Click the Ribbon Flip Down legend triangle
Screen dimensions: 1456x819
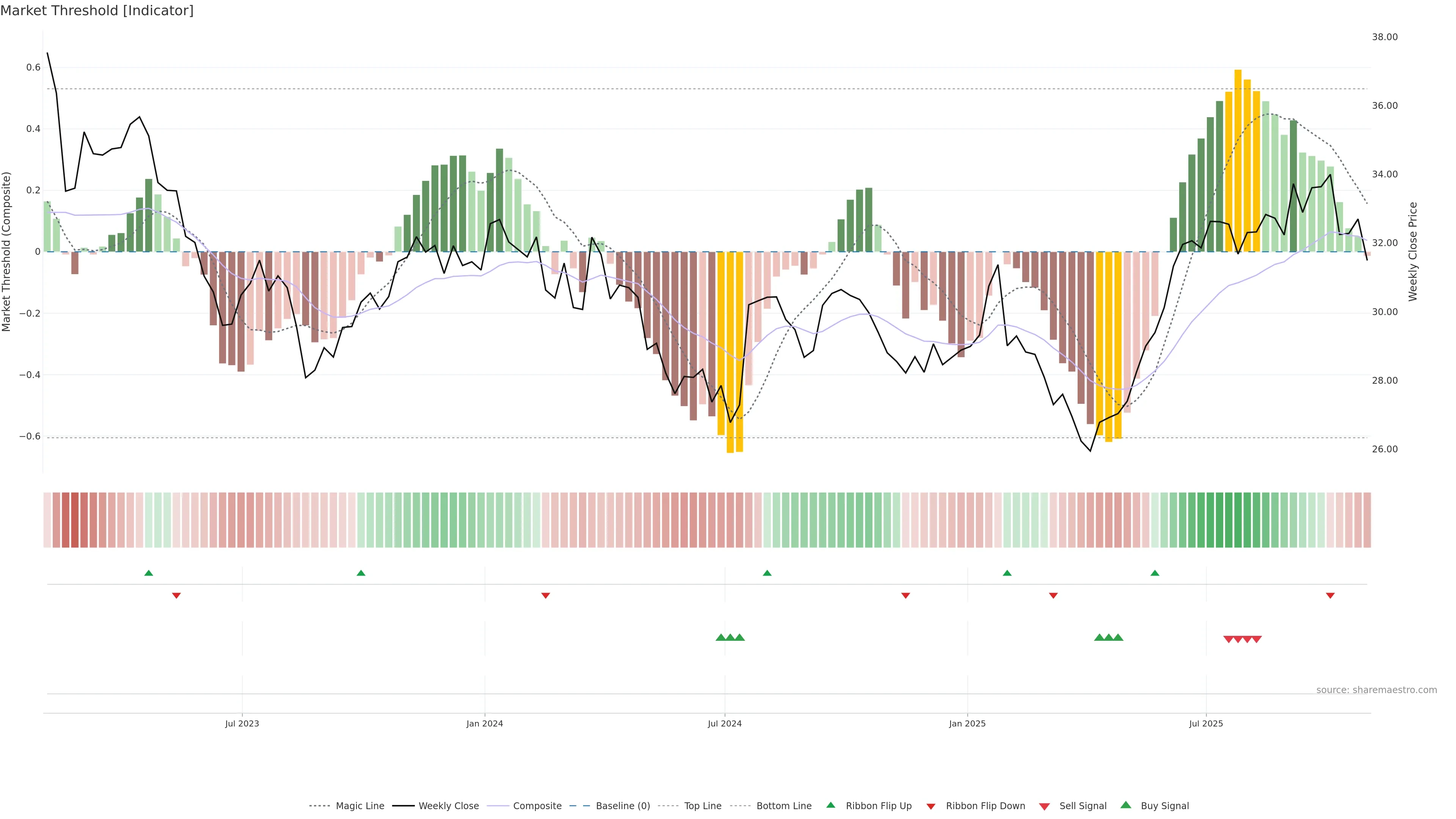click(931, 806)
